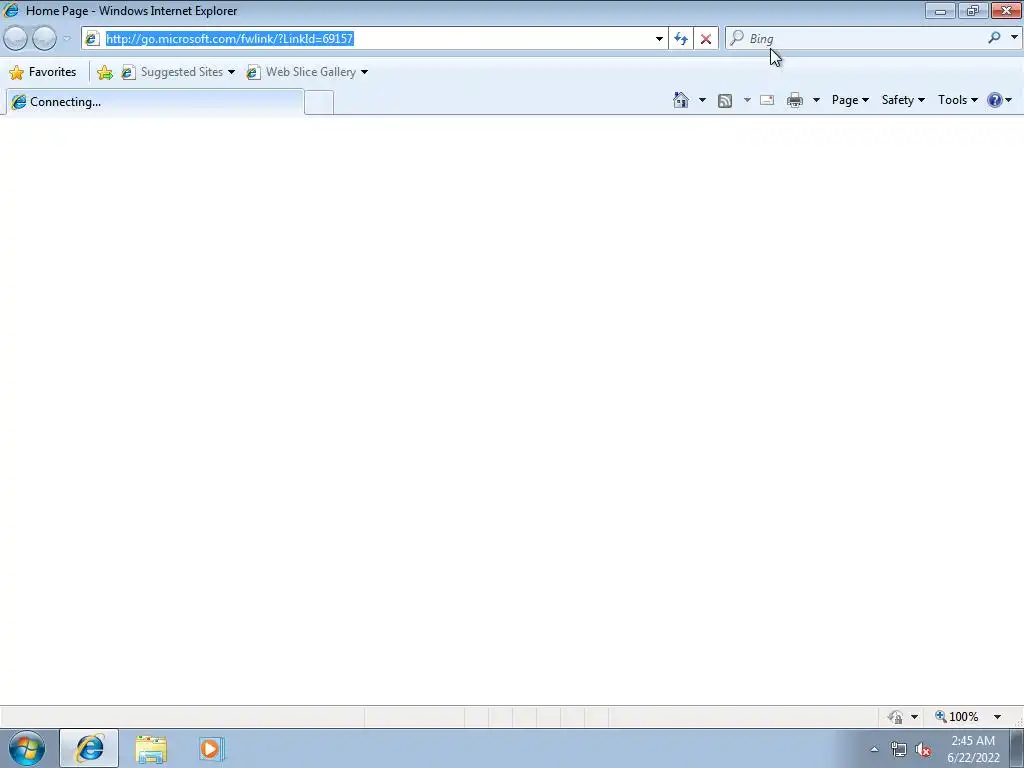Open a new blank tab
Image resolution: width=1024 pixels, height=768 pixels.
click(x=319, y=103)
